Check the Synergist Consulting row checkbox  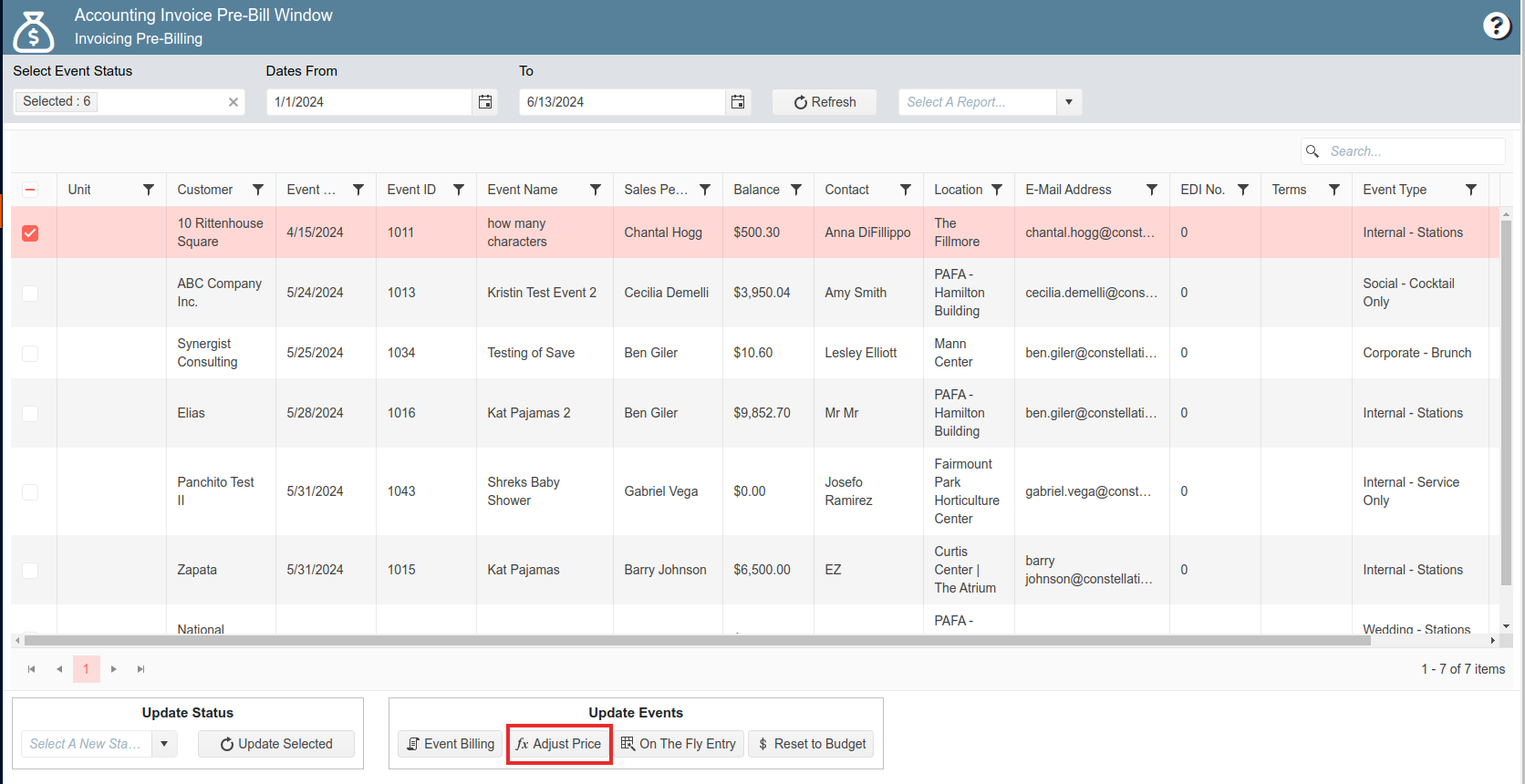[x=30, y=354]
